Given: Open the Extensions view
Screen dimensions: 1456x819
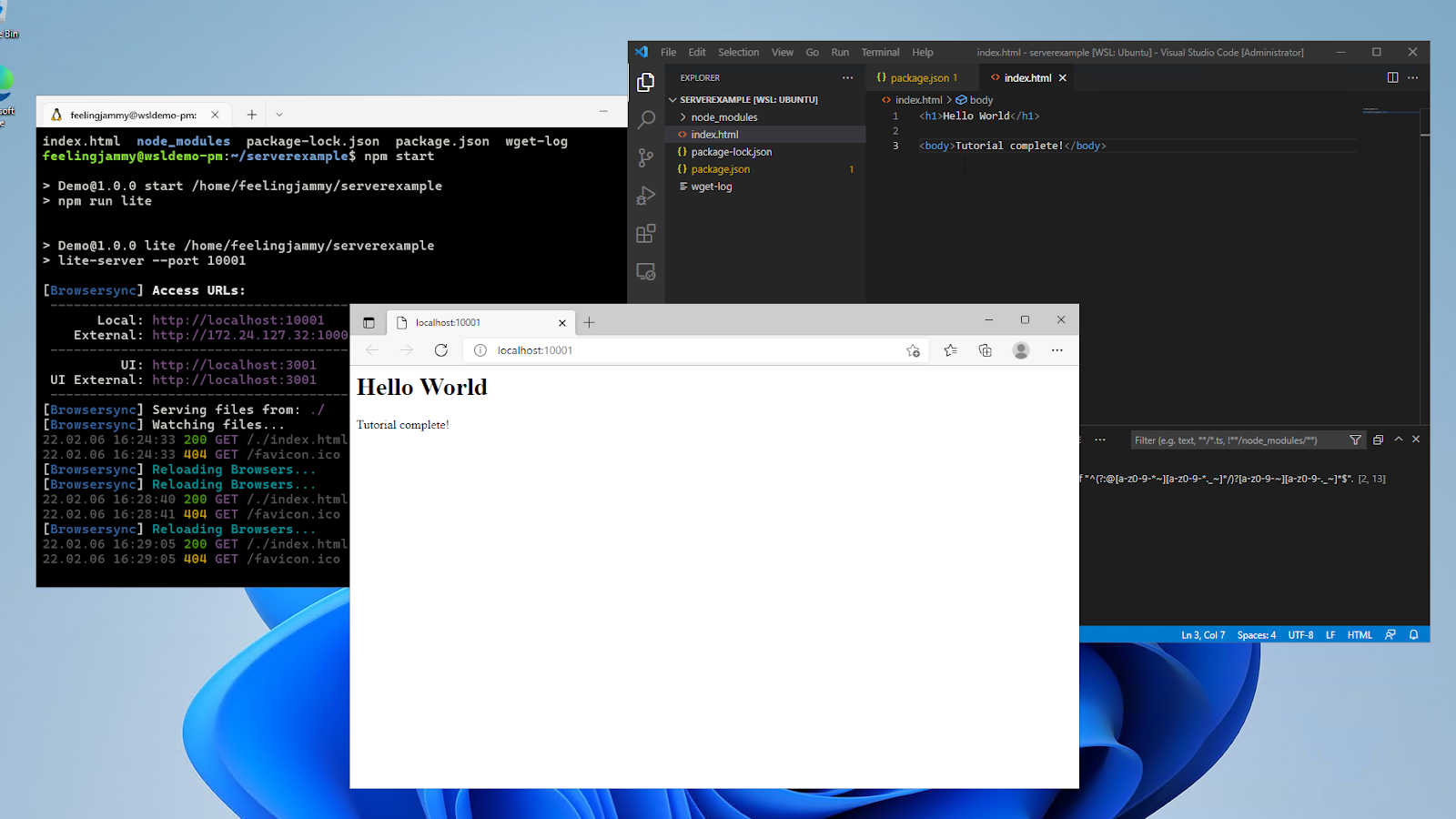Looking at the screenshot, I should tap(646, 233).
